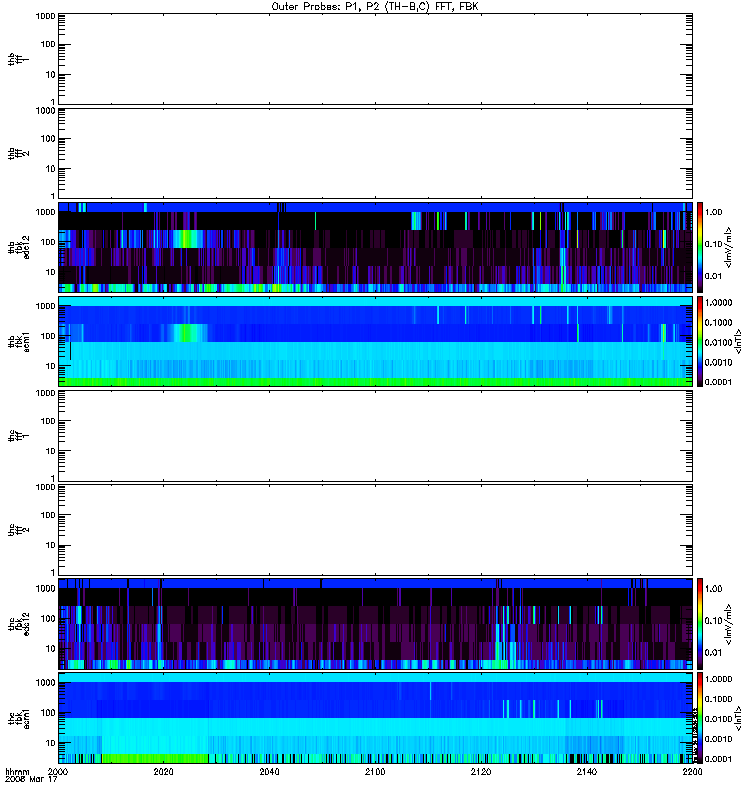Click the plot title Outer Probes text
Screen dimensions: 750x800
375,7
